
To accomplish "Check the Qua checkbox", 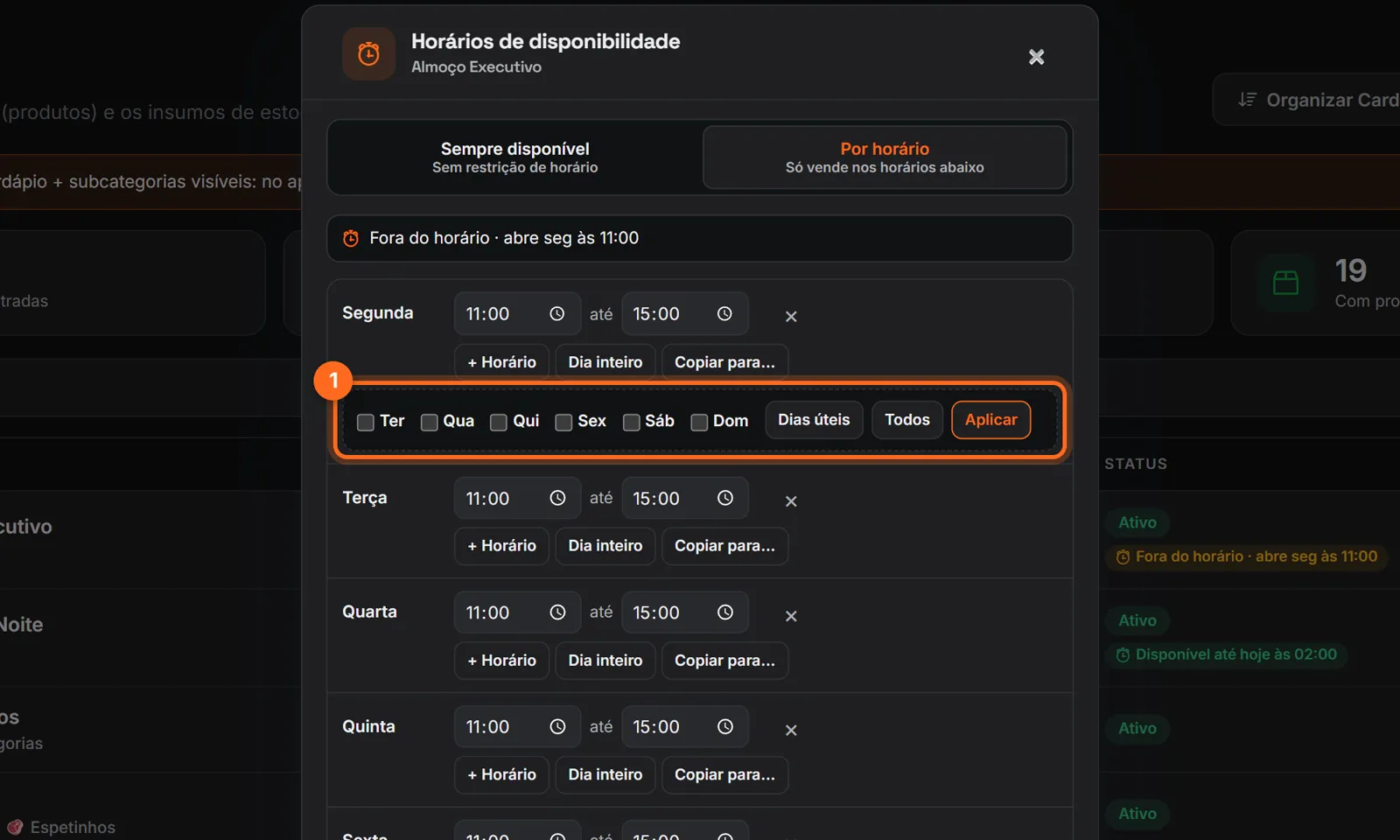I will pos(429,422).
